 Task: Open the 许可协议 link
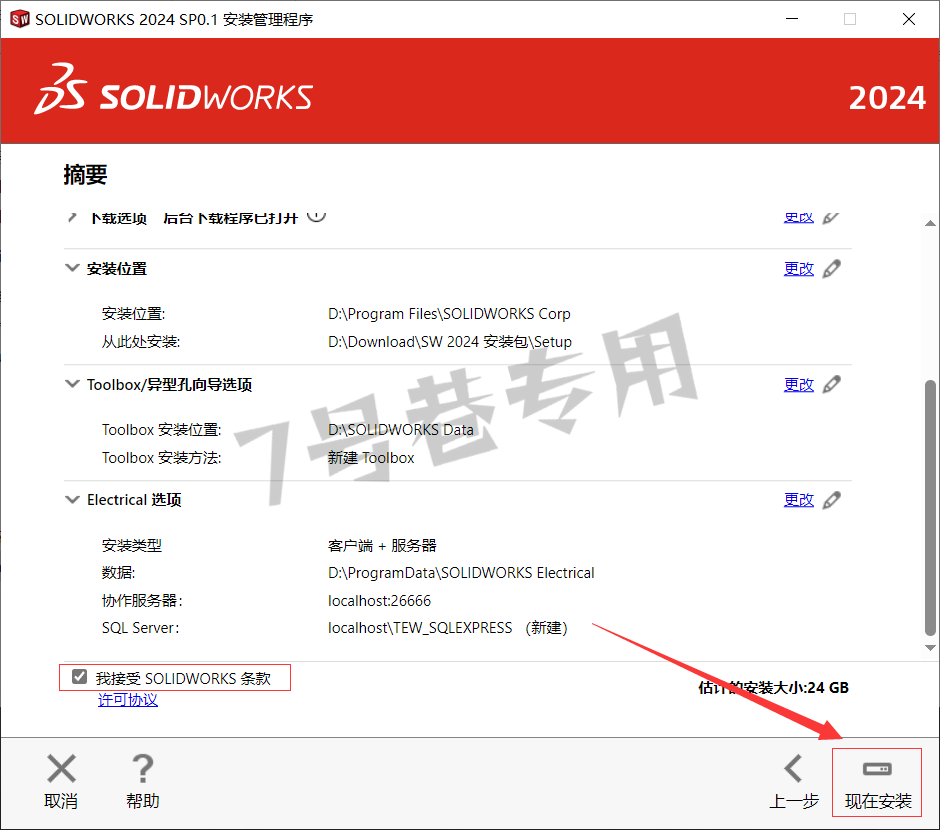point(128,700)
